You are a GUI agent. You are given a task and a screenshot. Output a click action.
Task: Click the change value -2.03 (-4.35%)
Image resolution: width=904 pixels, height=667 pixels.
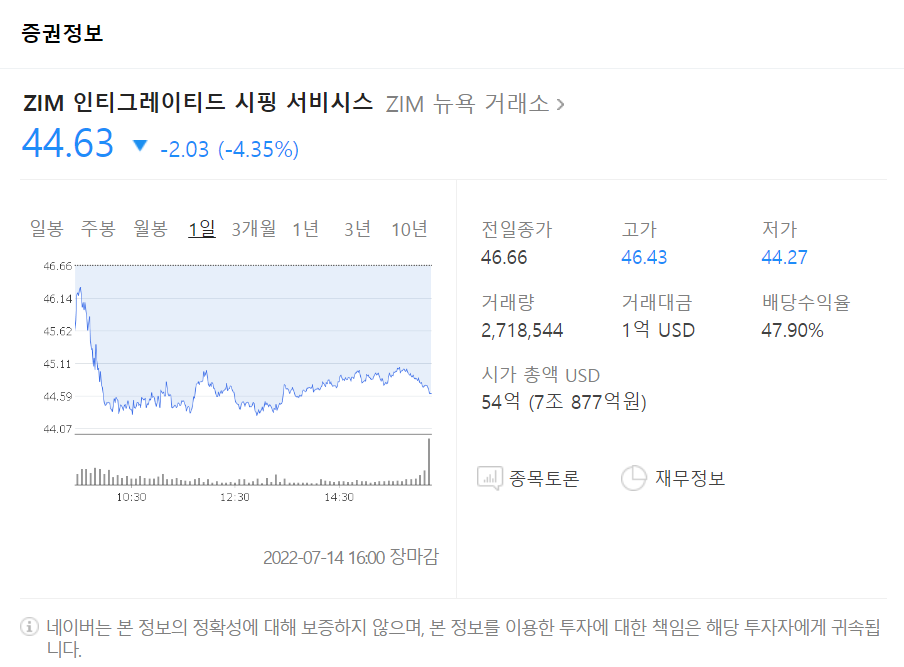pyautogui.click(x=229, y=149)
